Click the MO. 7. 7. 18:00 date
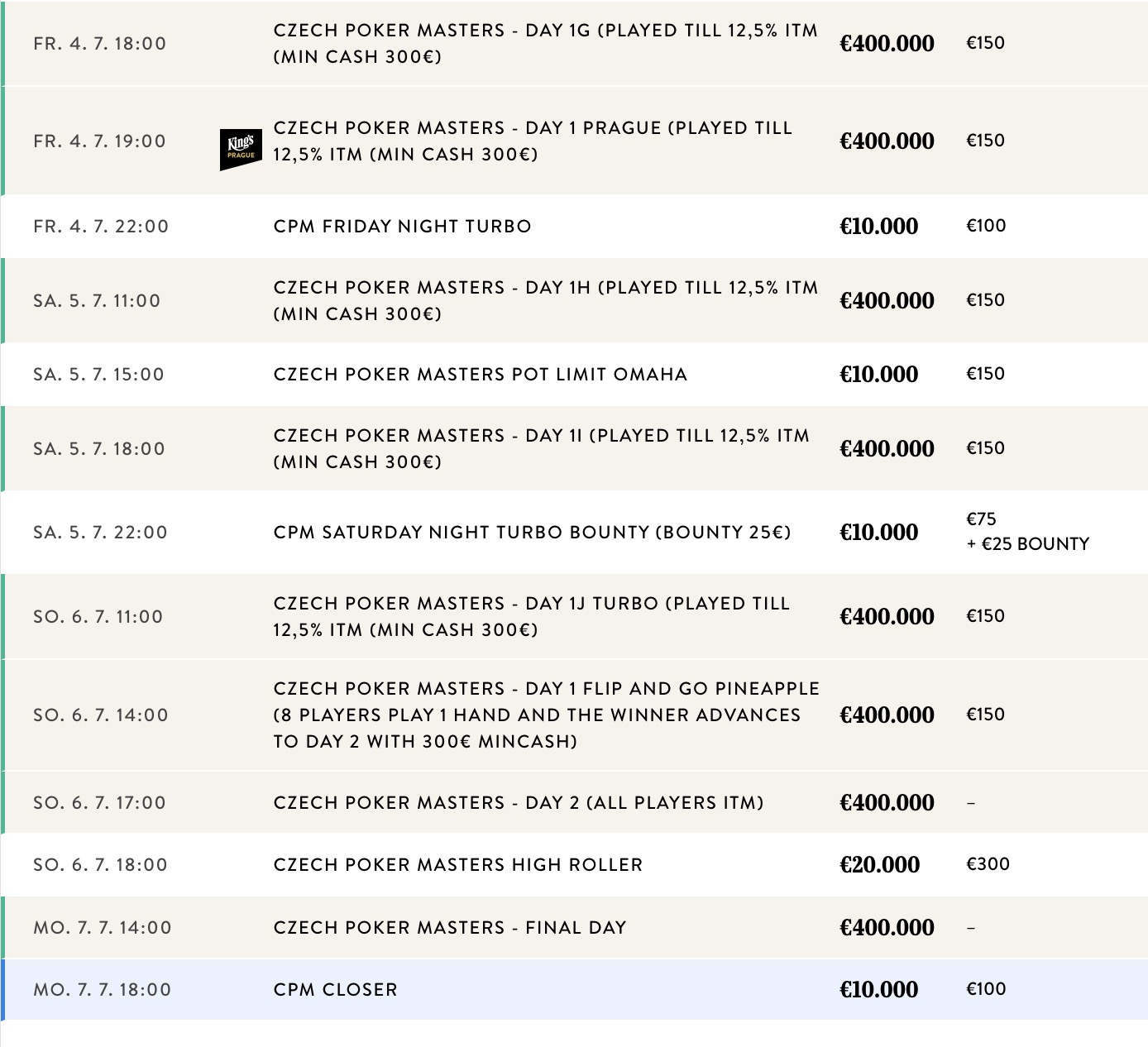Image resolution: width=1148 pixels, height=1047 pixels. pyautogui.click(x=103, y=989)
